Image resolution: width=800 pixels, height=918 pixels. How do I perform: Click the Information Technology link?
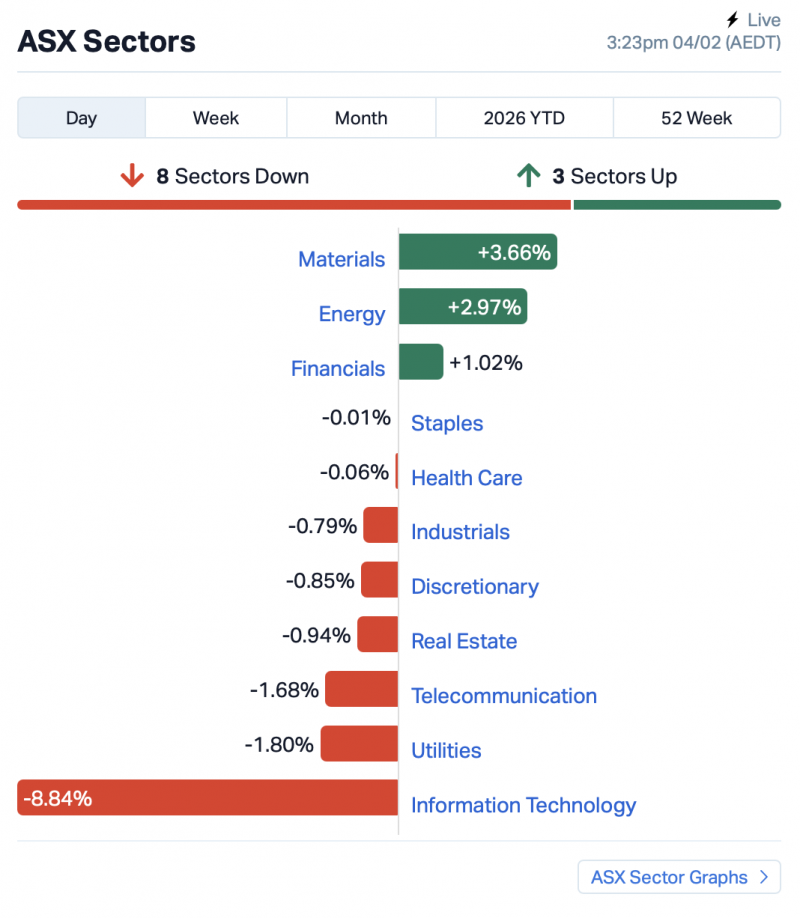523,805
